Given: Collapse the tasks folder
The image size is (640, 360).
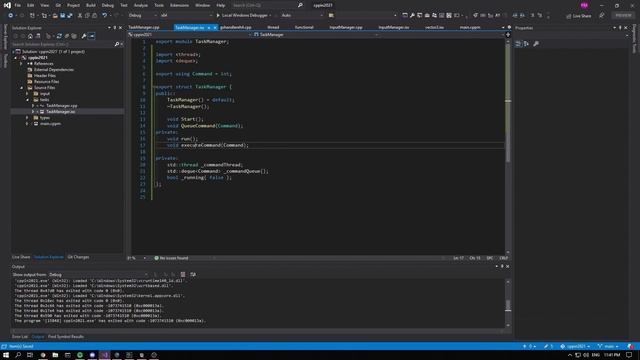Looking at the screenshot, I should [x=27, y=100].
